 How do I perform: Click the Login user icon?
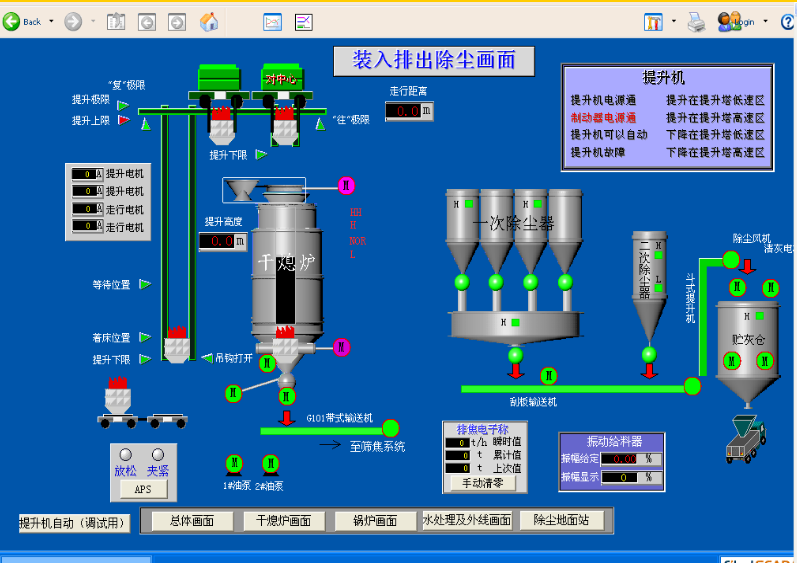[x=733, y=21]
